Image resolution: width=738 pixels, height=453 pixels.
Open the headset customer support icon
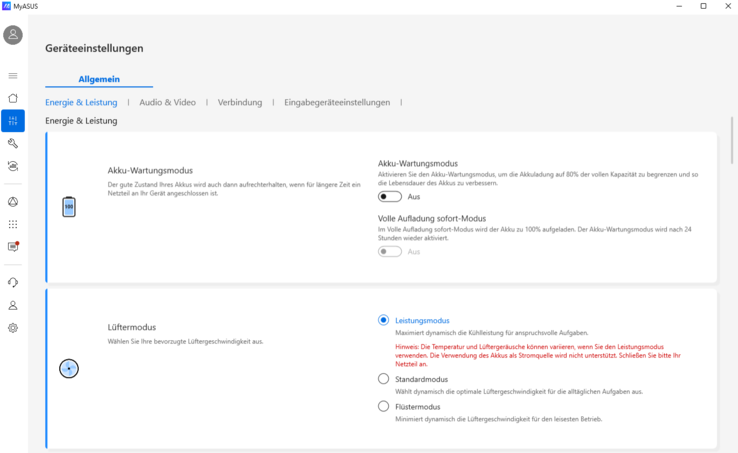[13, 283]
